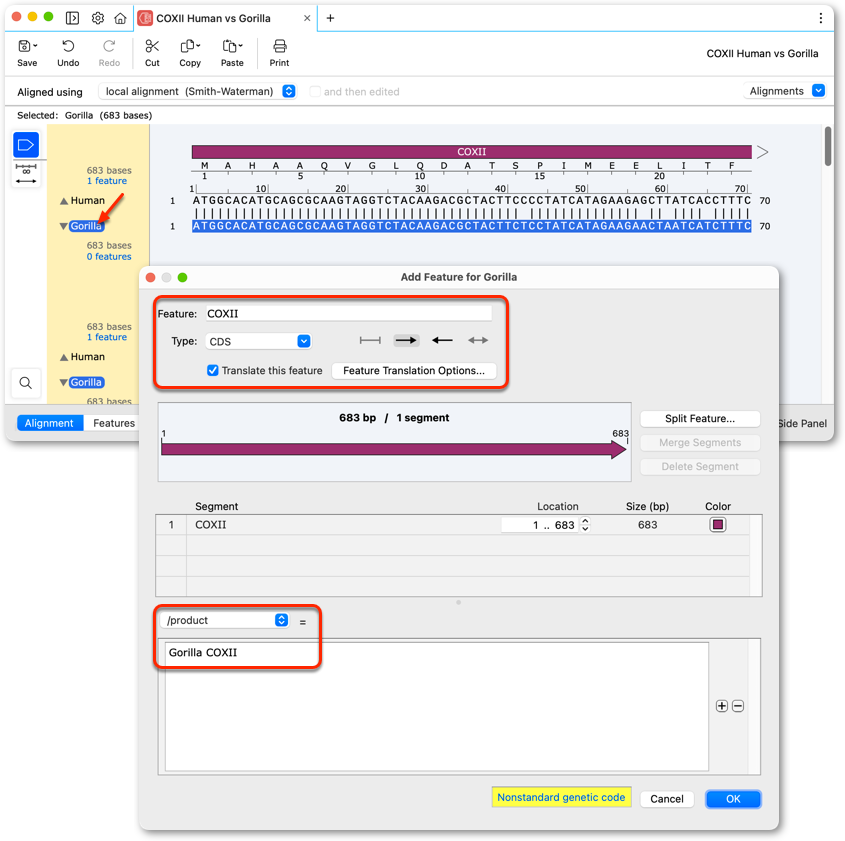This screenshot has width=845, height=841.
Task: Open settings gear icon in title bar
Action: 98,18
